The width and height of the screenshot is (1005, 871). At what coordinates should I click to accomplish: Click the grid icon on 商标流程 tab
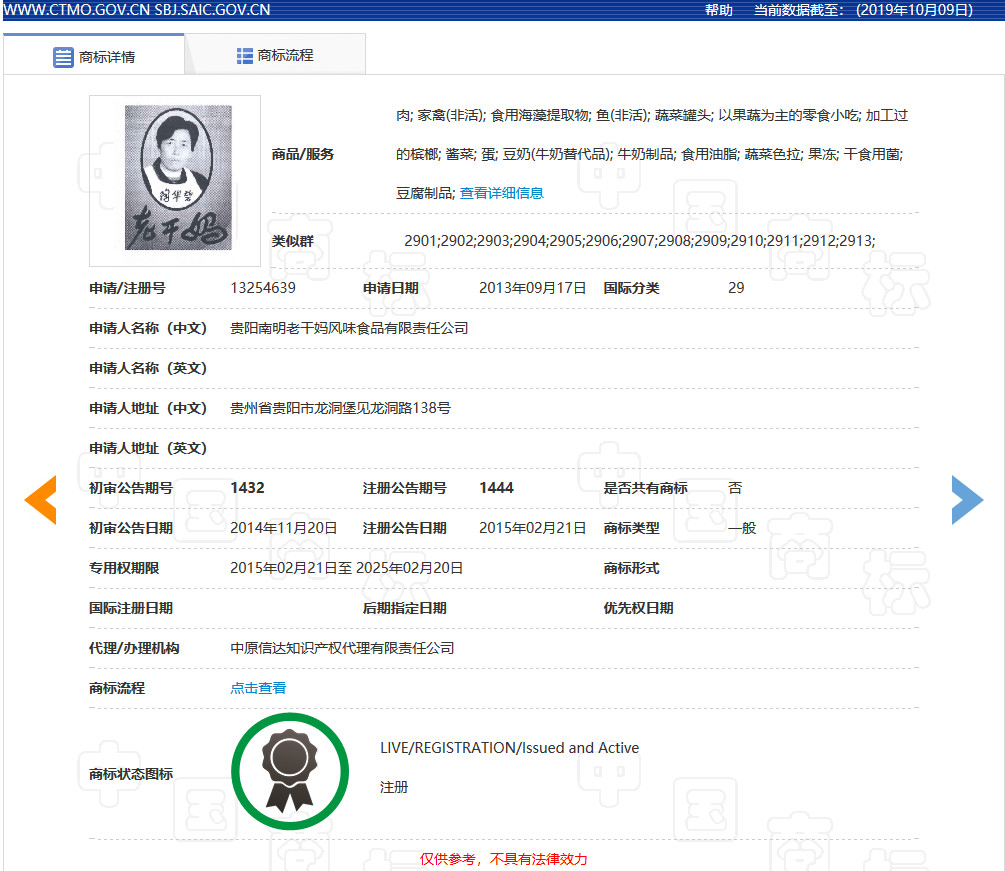click(x=243, y=54)
